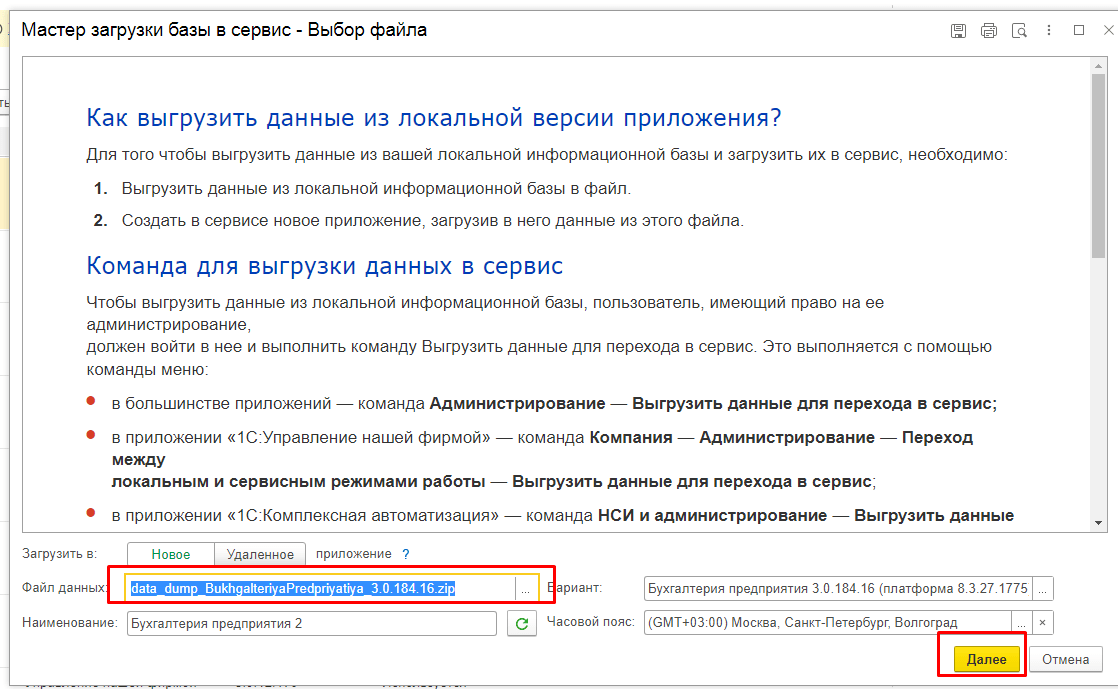Open print preview with magnifier page icon

tap(1019, 31)
